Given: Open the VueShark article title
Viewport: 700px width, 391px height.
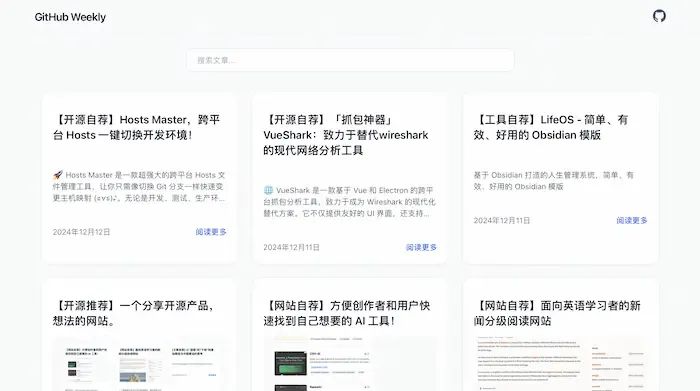Looking at the screenshot, I should coord(346,135).
